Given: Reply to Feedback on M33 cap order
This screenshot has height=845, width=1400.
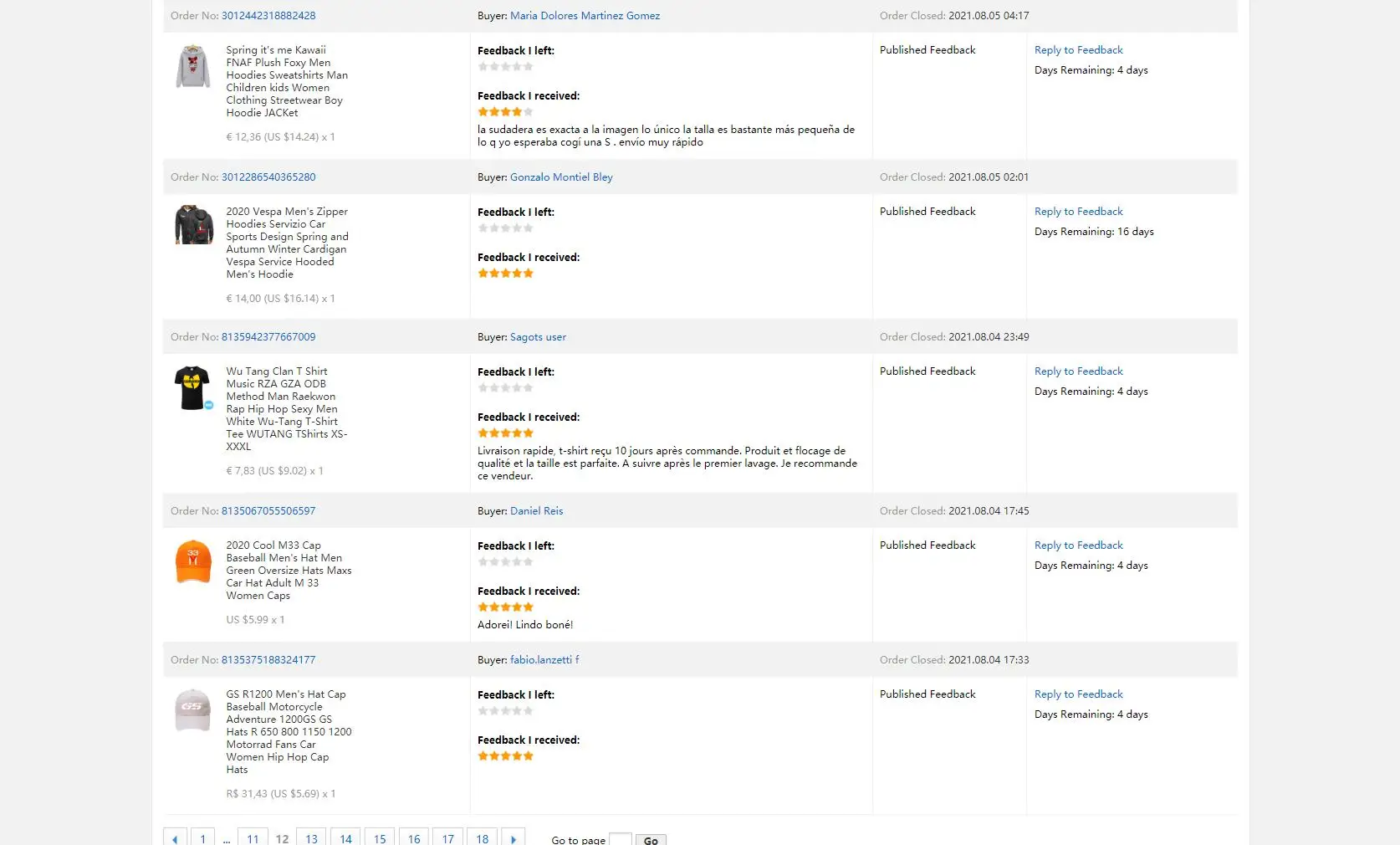Looking at the screenshot, I should [x=1078, y=545].
